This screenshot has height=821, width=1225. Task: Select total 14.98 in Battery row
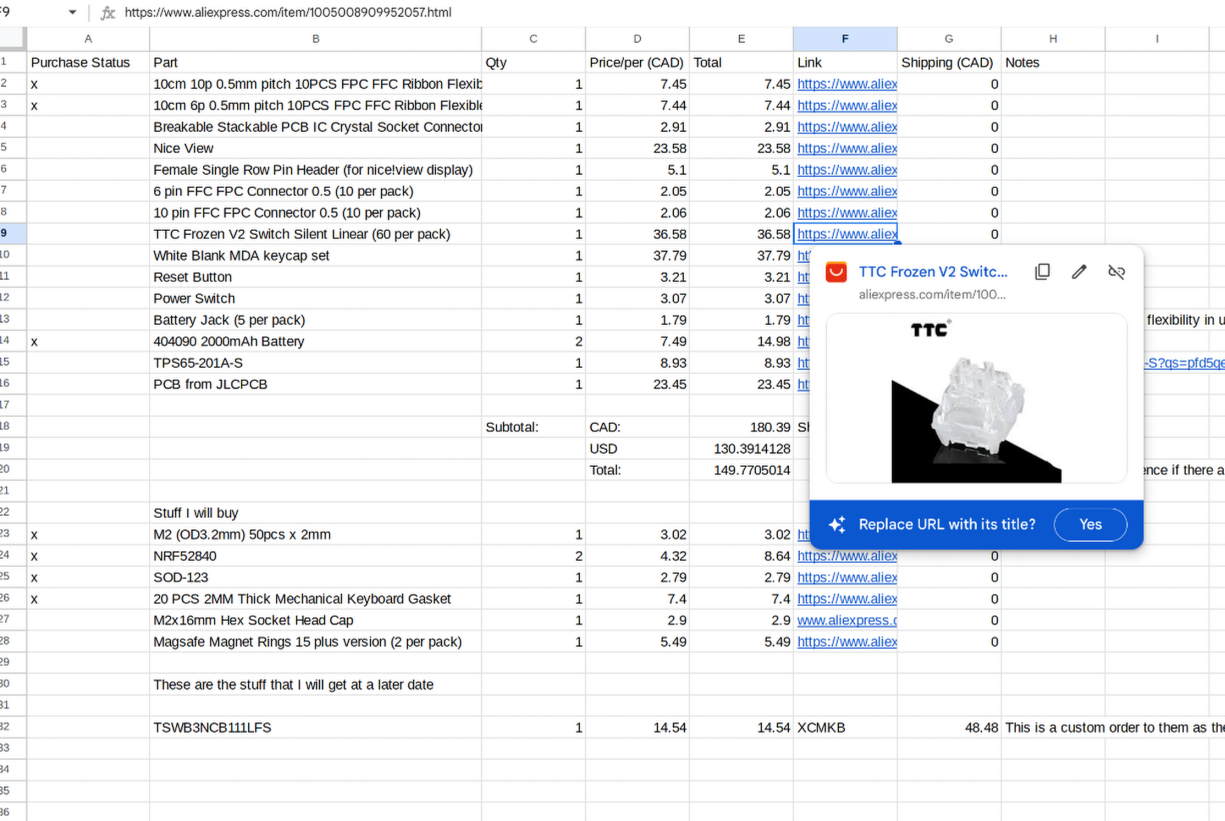[741, 341]
